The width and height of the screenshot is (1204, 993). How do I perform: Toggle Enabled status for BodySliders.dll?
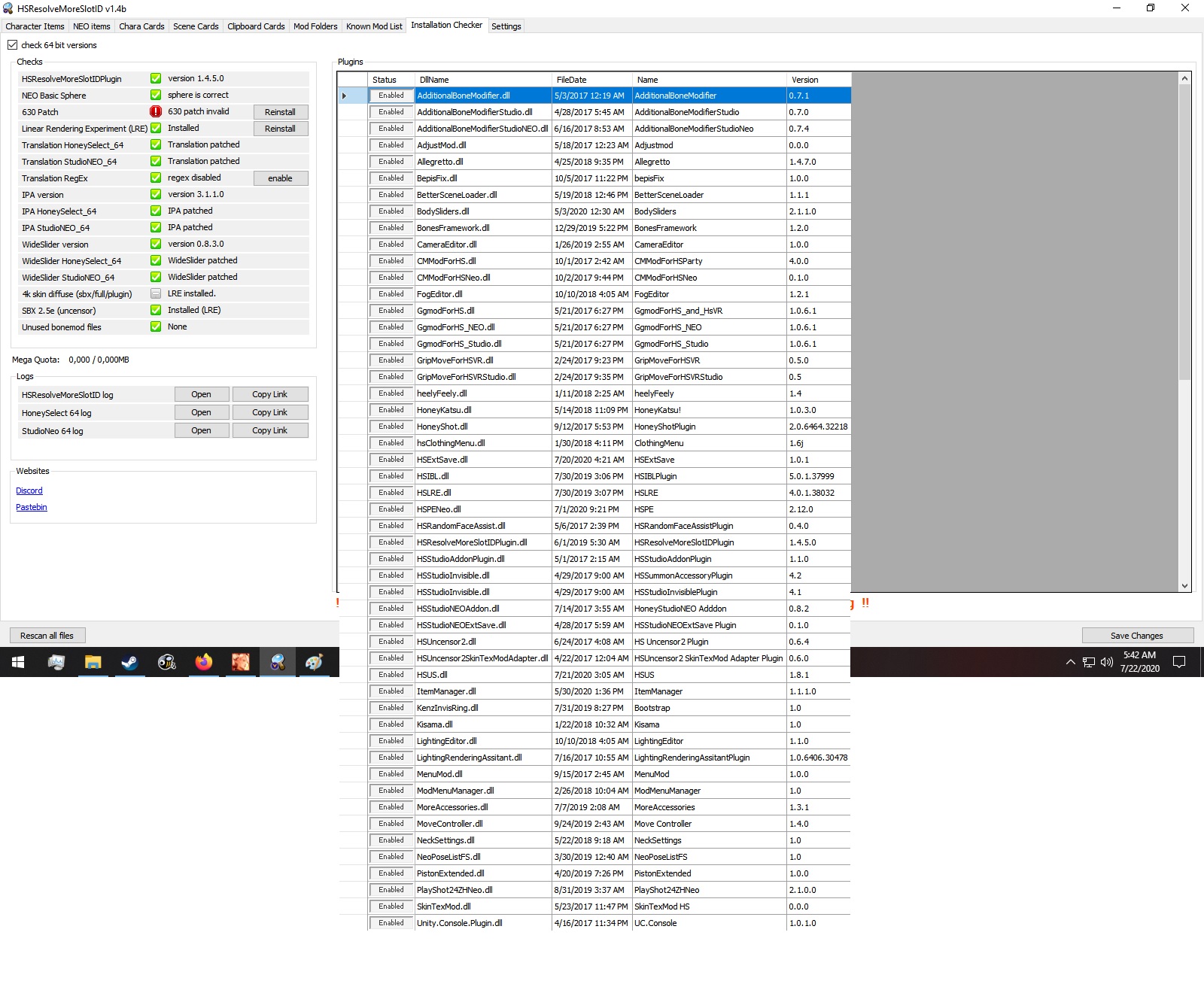391,211
